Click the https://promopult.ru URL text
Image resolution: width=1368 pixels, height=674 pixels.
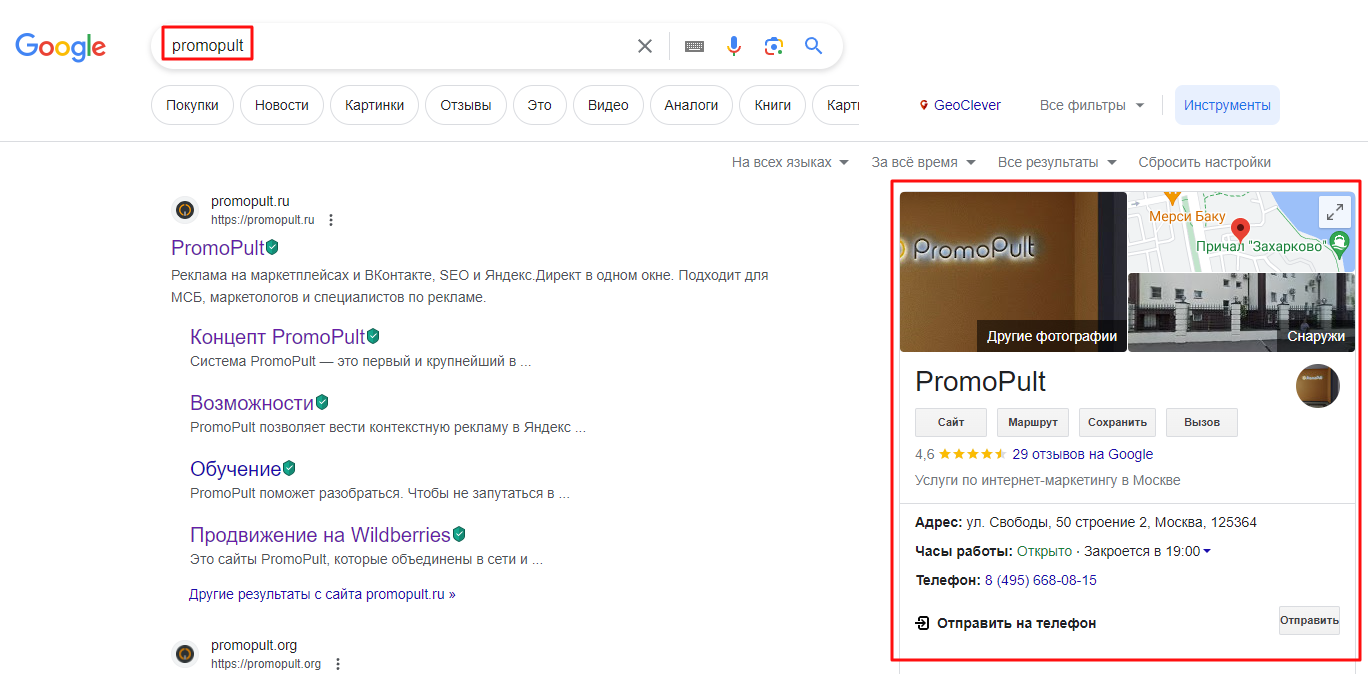click(263, 220)
